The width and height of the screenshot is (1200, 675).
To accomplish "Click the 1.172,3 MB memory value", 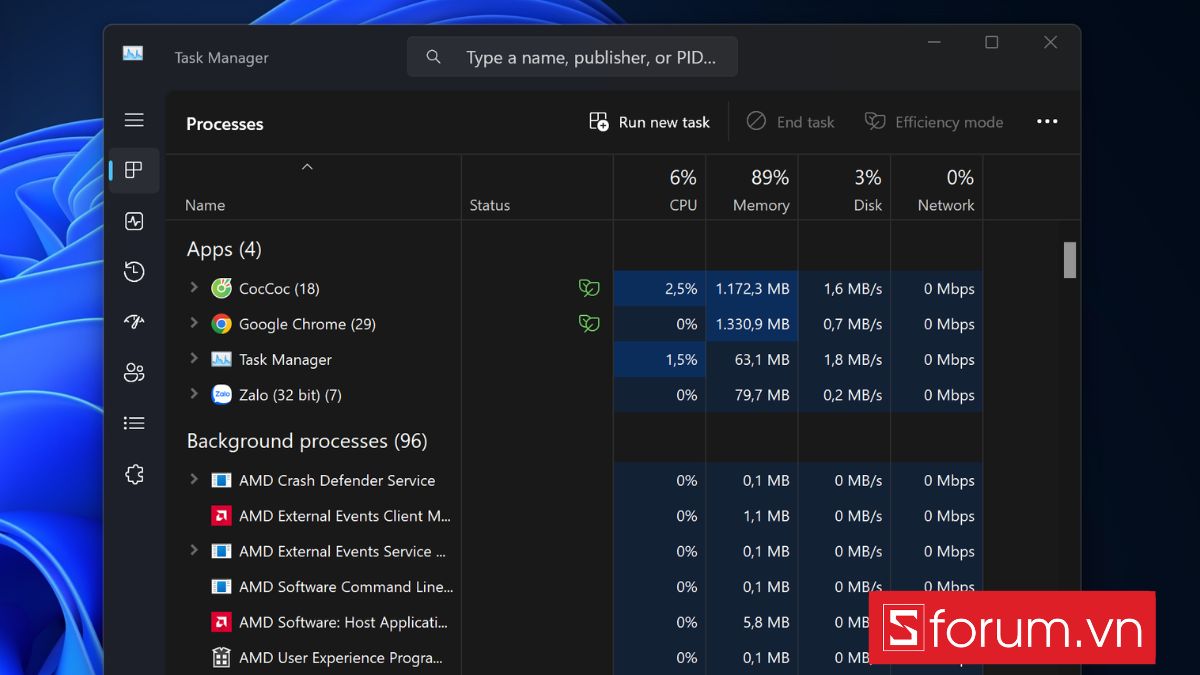I will tap(752, 288).
